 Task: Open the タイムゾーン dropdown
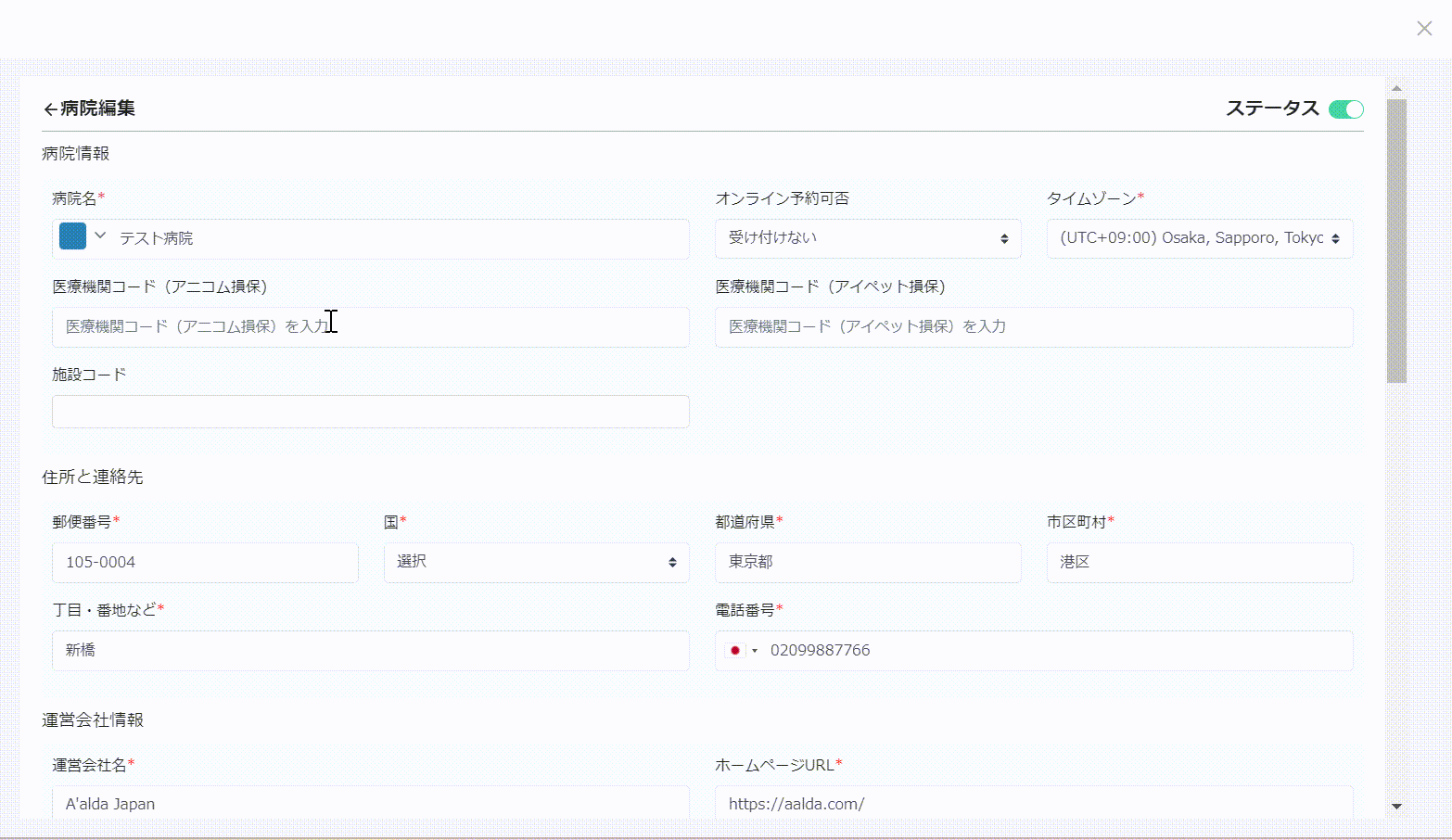point(1199,238)
